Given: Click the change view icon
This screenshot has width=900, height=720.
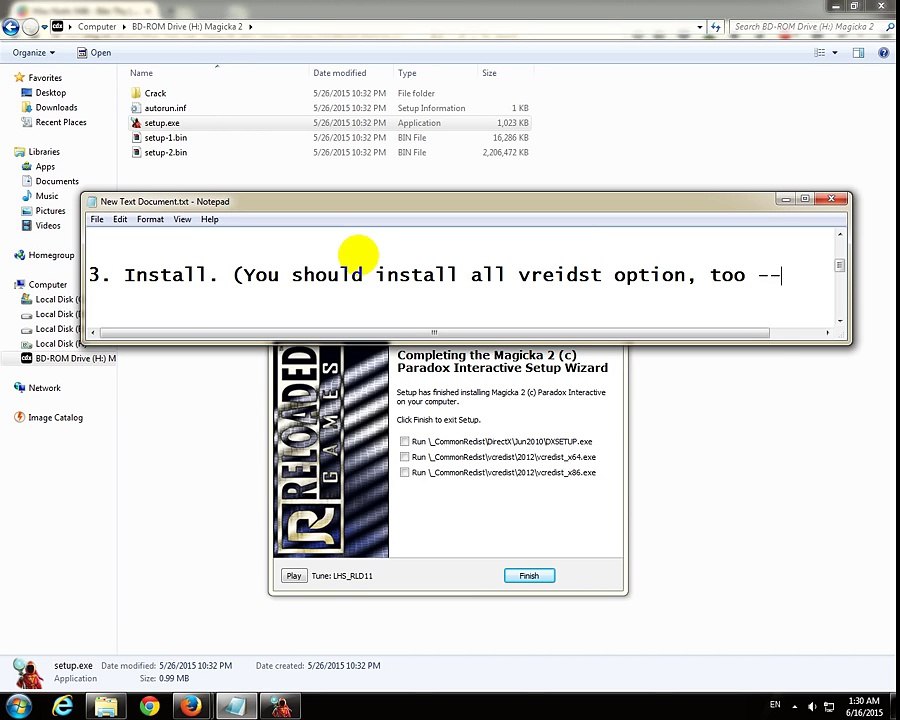Looking at the screenshot, I should (x=819, y=53).
